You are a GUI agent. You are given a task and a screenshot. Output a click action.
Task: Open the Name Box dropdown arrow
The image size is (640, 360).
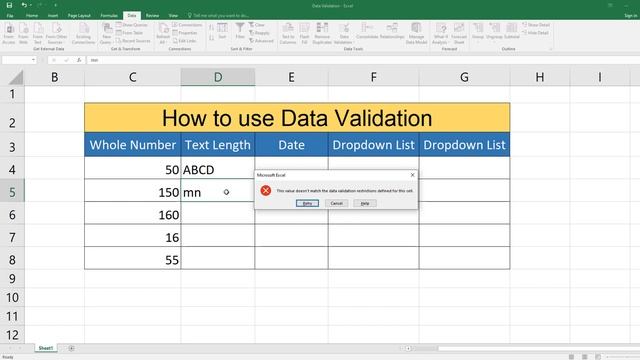(33, 60)
